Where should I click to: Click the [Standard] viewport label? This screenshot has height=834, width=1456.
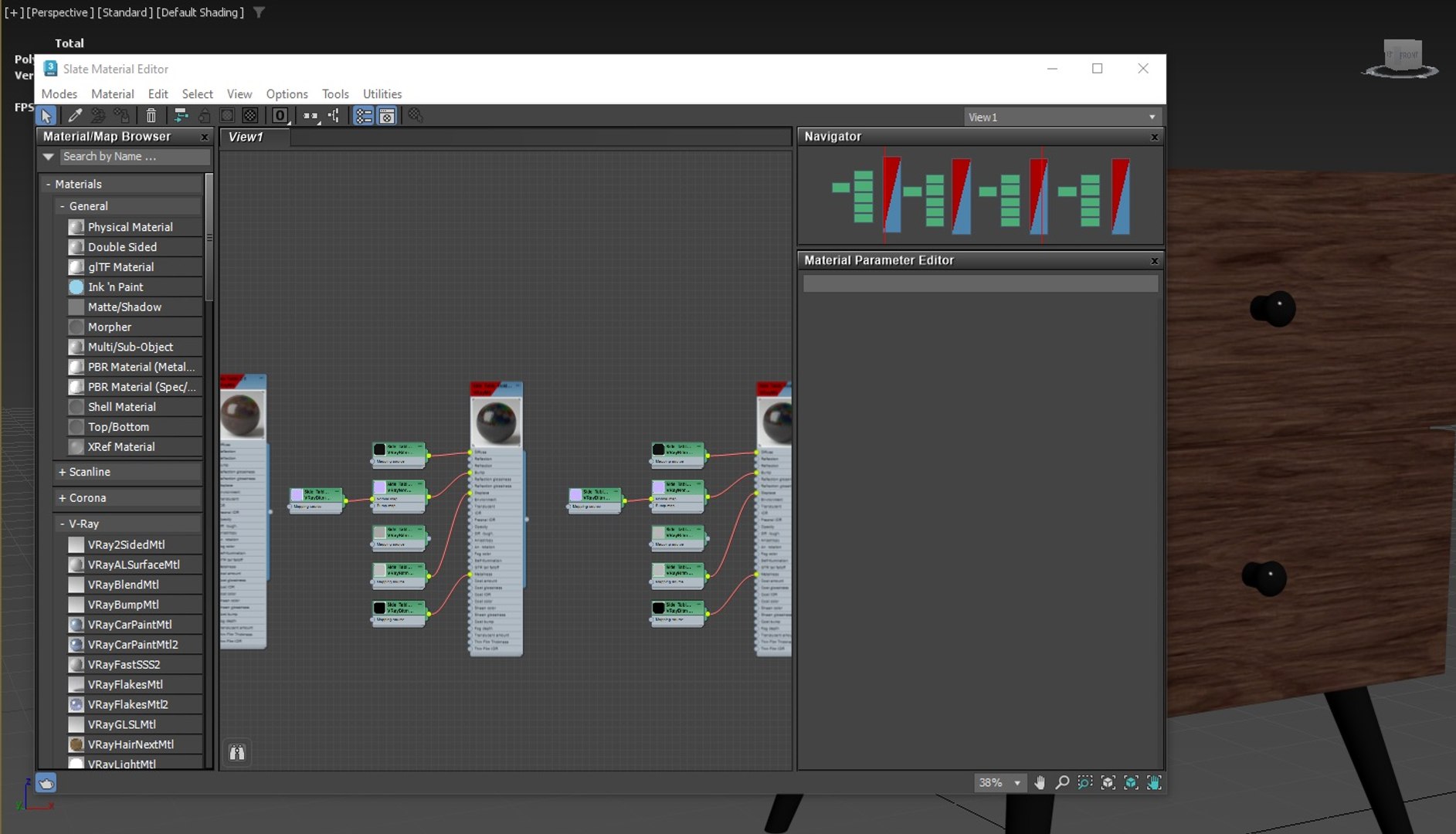pos(124,12)
